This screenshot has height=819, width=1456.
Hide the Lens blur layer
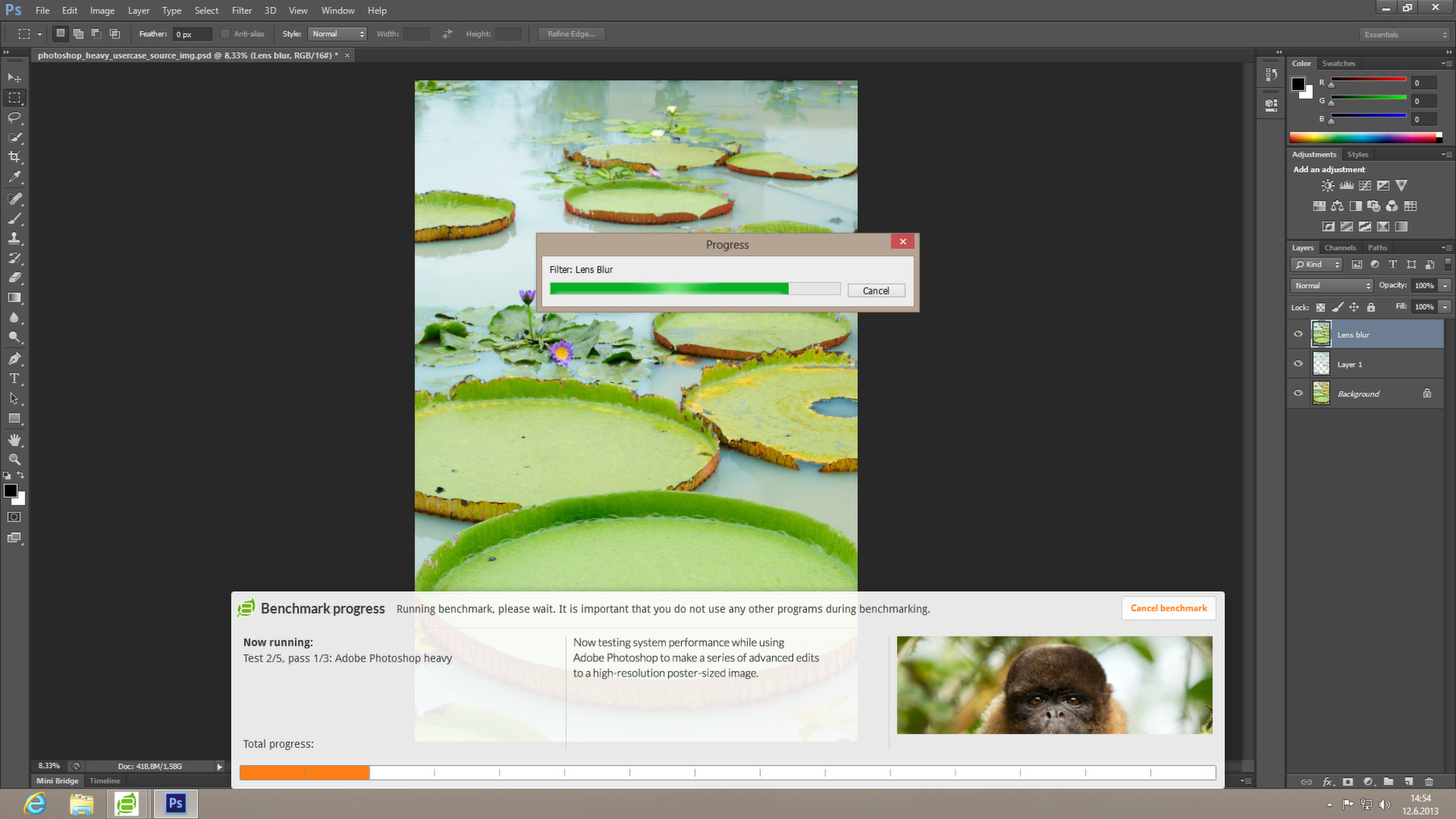[x=1298, y=334]
